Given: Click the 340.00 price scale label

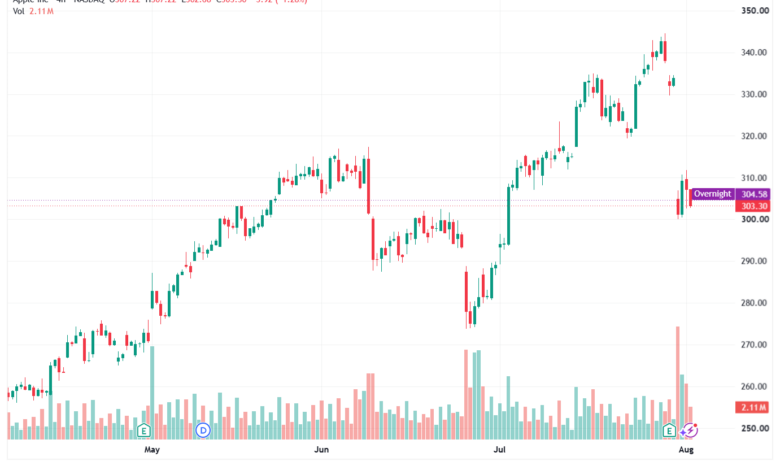Looking at the screenshot, I should [x=755, y=53].
